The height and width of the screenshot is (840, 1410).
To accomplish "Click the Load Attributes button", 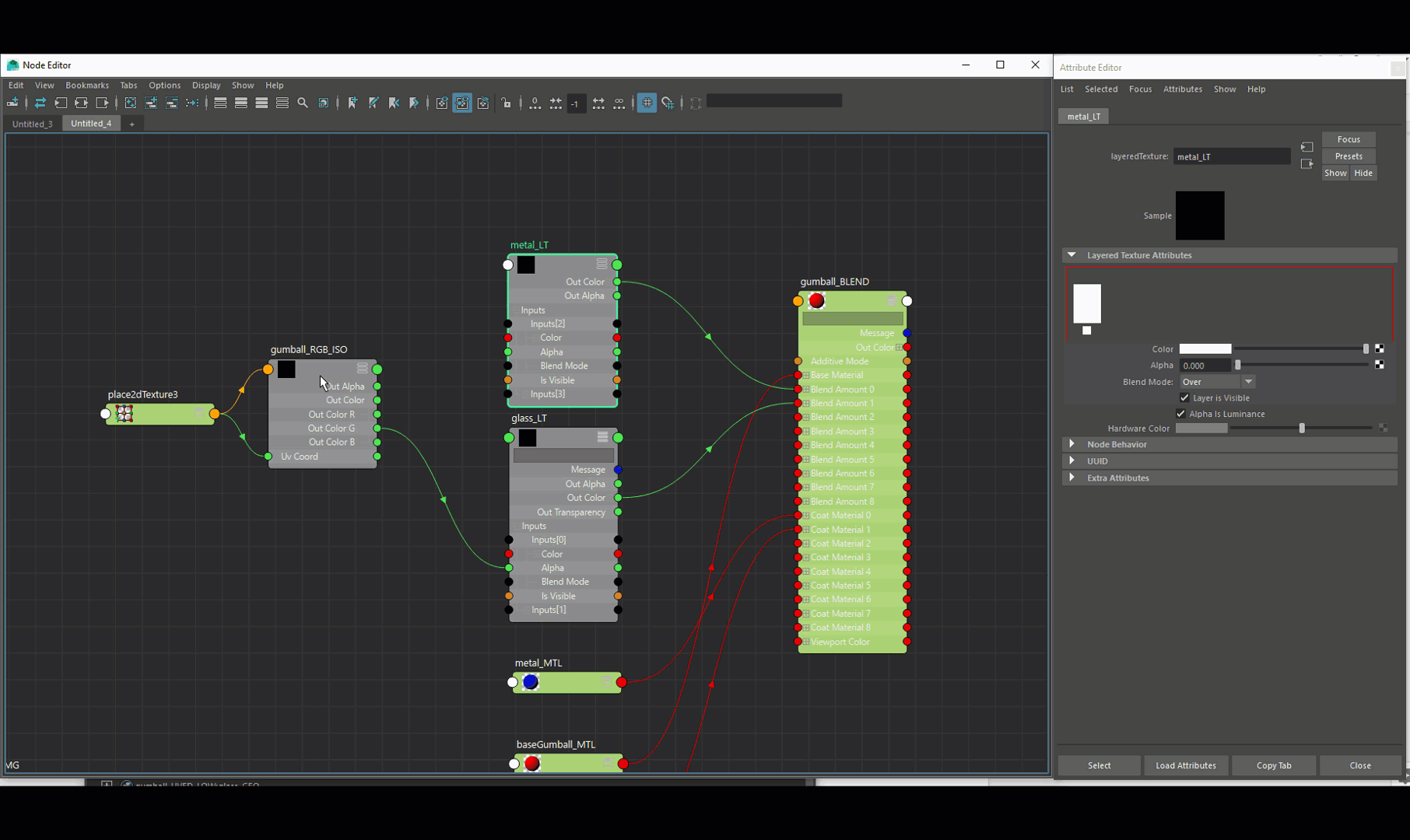I will (1186, 765).
